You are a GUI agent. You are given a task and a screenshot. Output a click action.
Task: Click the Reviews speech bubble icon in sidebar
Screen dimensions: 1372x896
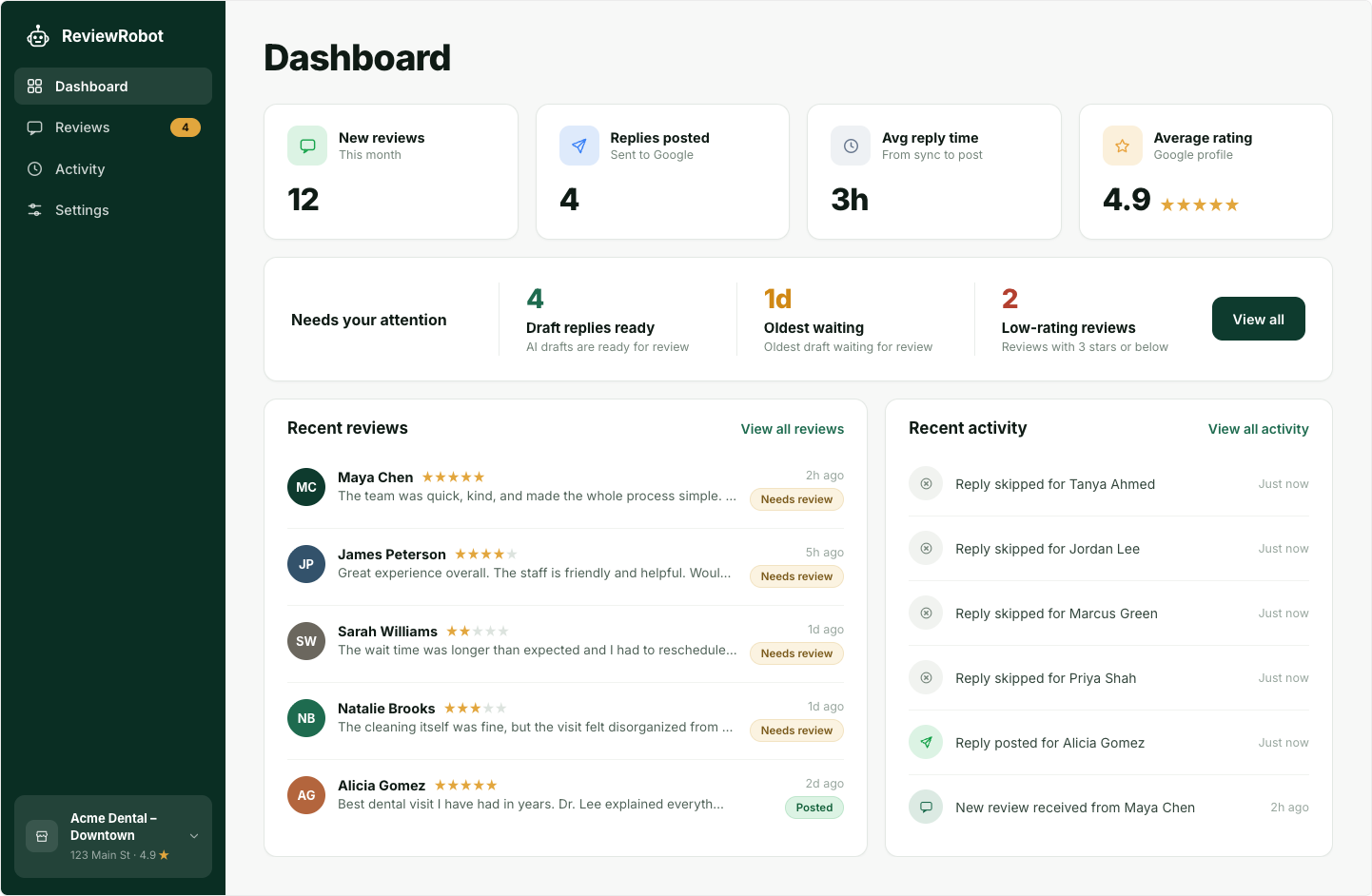pos(35,127)
